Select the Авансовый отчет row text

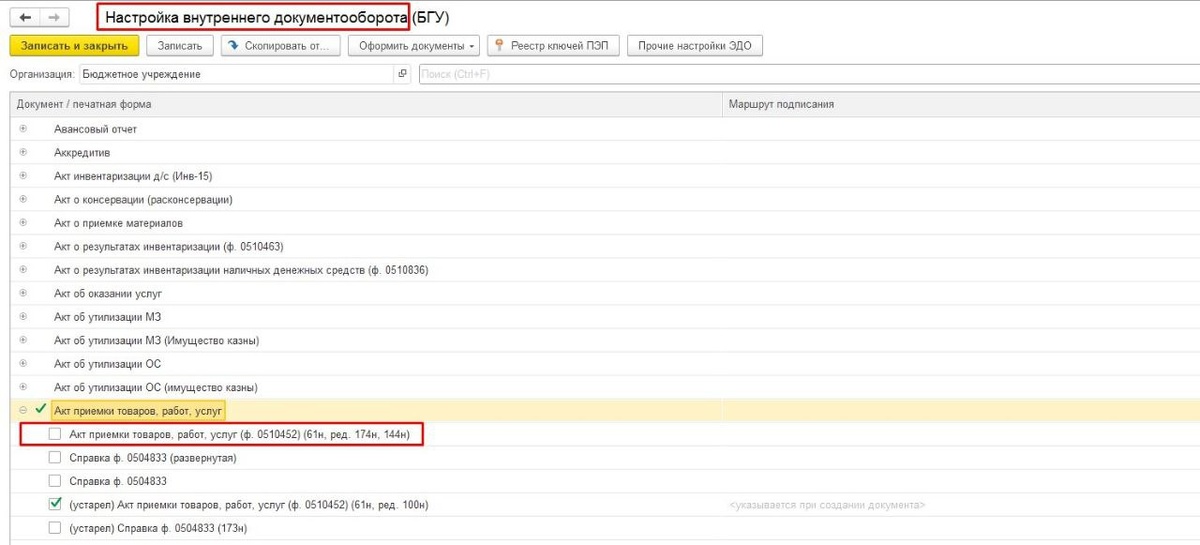pyautogui.click(x=95, y=129)
